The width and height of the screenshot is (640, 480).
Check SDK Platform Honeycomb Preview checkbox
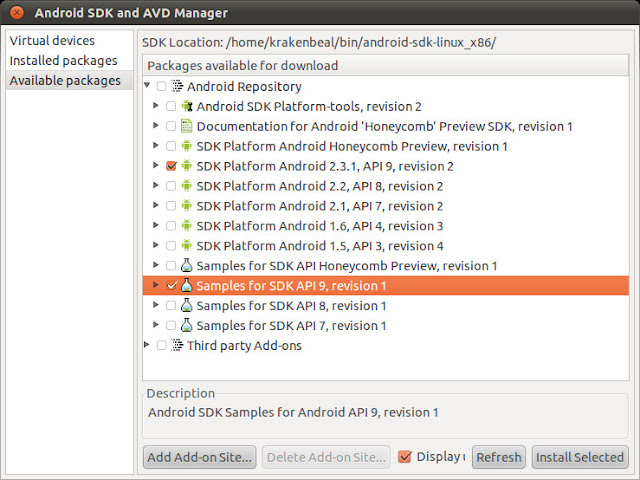pos(171,146)
